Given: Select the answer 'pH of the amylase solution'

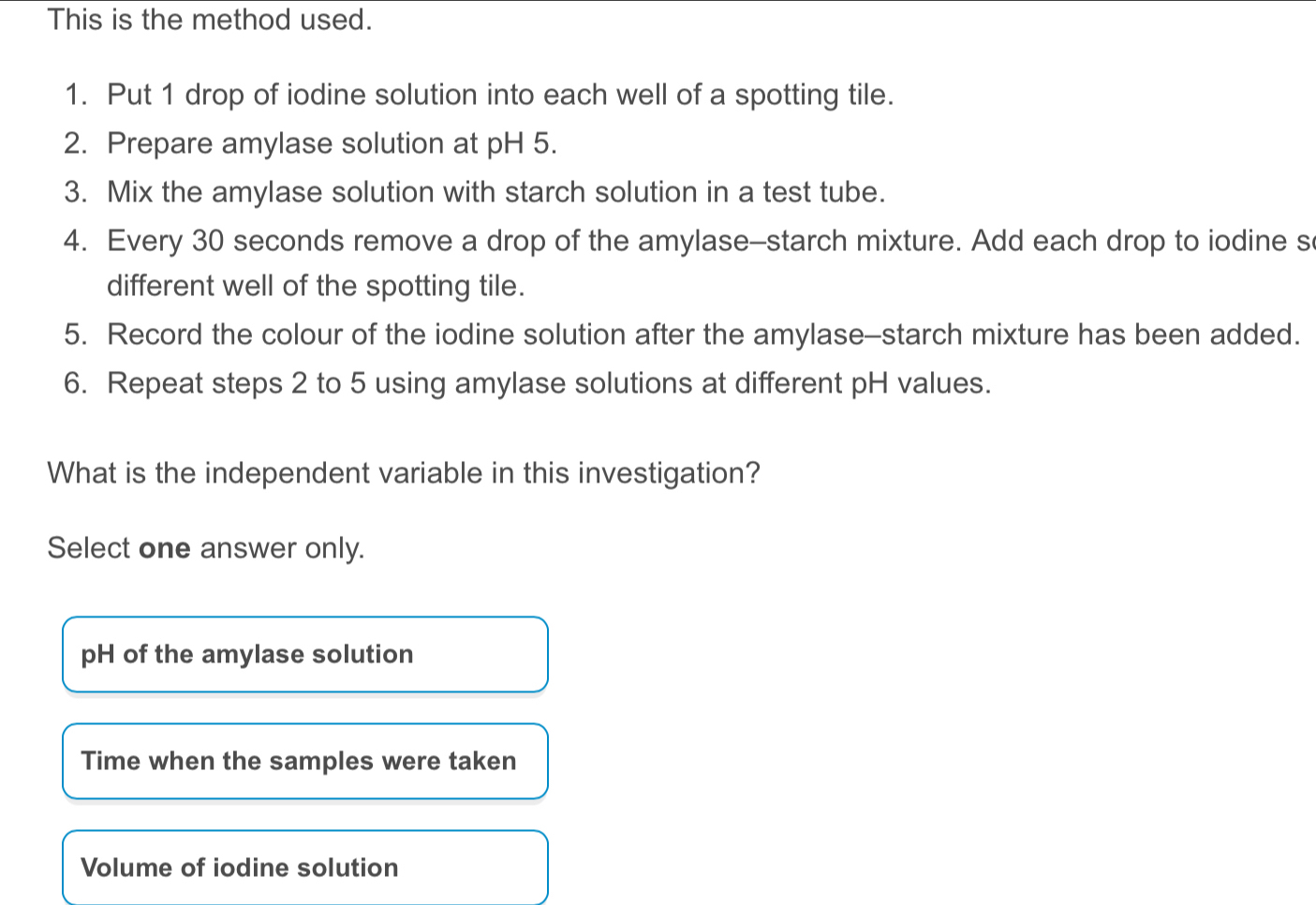Looking at the screenshot, I should [305, 654].
